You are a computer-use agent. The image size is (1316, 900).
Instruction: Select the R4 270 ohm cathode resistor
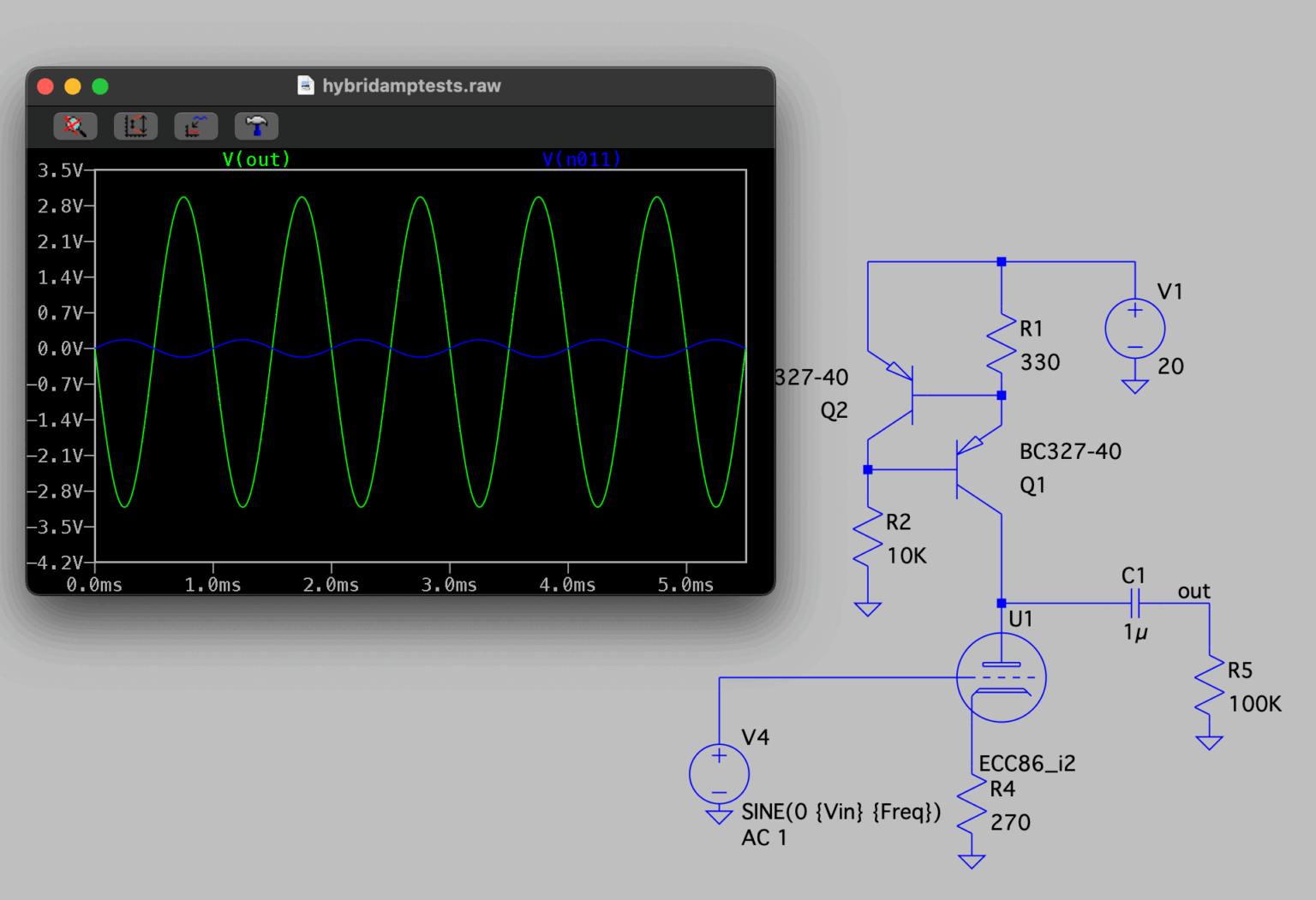tap(972, 805)
